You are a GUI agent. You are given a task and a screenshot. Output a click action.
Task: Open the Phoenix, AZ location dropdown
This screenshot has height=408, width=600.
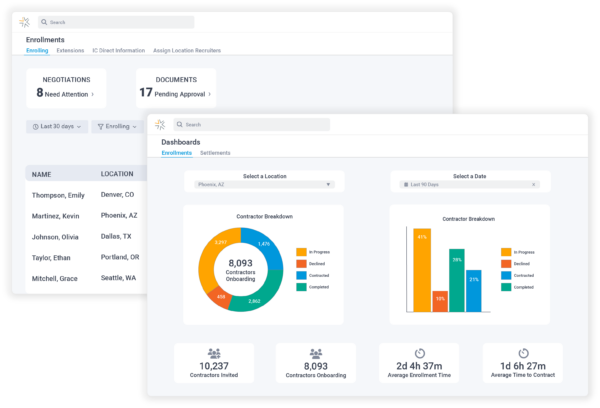(328, 185)
